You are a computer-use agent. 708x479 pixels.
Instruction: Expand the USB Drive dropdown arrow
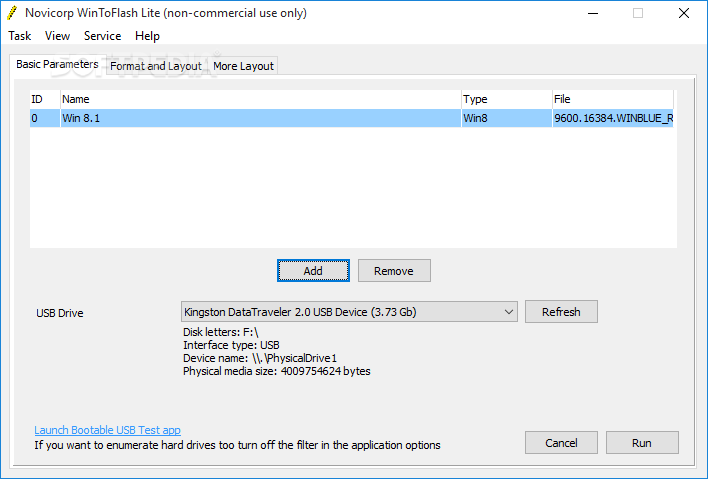[x=508, y=312]
